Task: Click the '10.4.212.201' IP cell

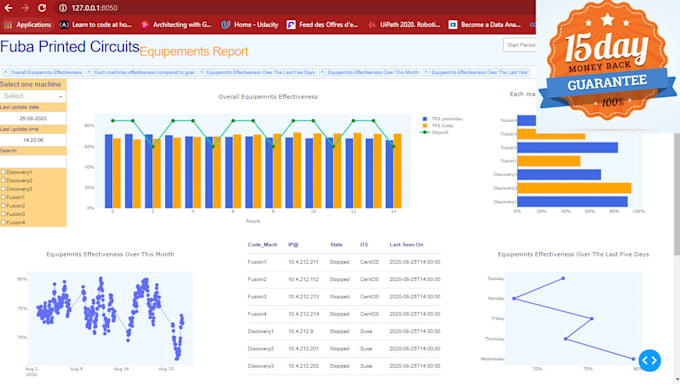Action: pos(303,349)
